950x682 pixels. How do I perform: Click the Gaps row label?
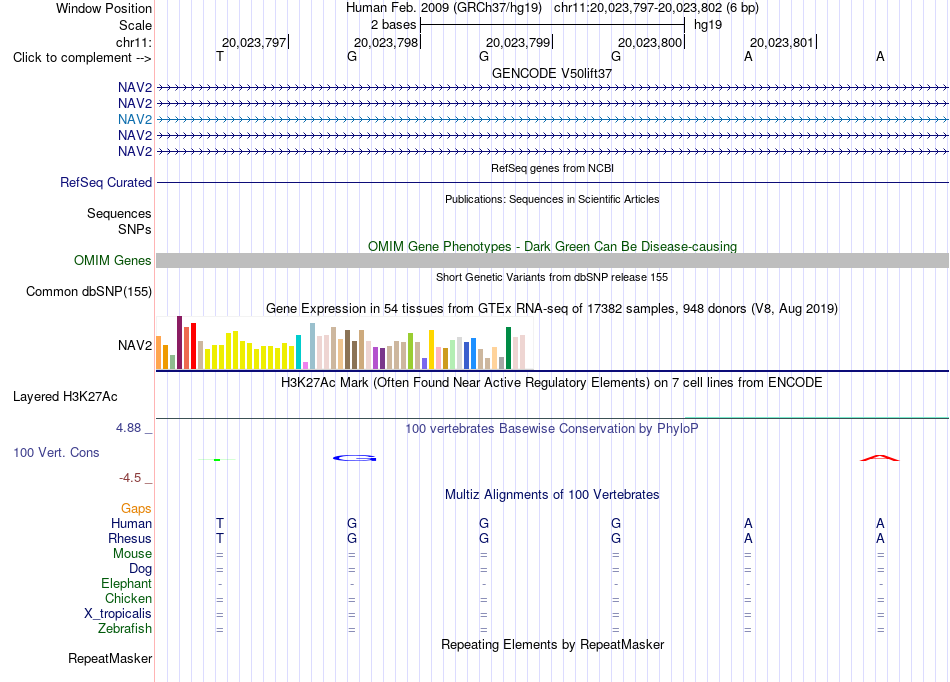click(136, 508)
